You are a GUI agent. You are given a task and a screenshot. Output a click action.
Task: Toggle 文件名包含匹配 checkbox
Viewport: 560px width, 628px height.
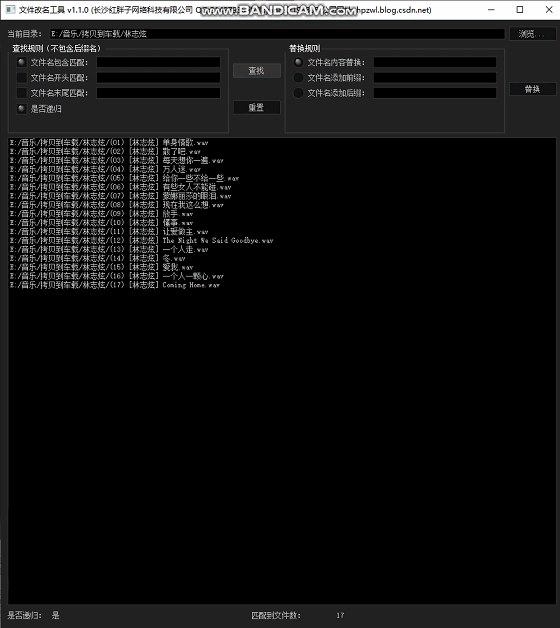[x=22, y=62]
